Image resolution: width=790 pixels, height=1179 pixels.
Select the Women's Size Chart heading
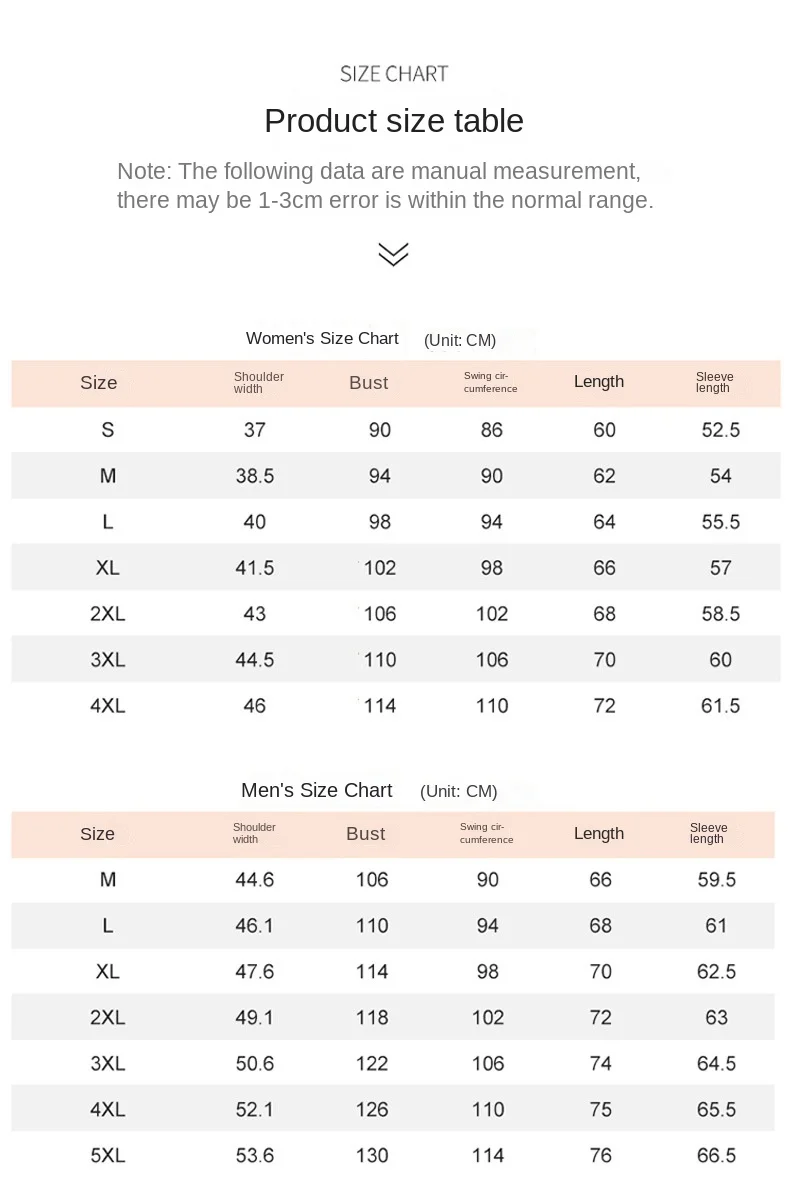pos(322,338)
